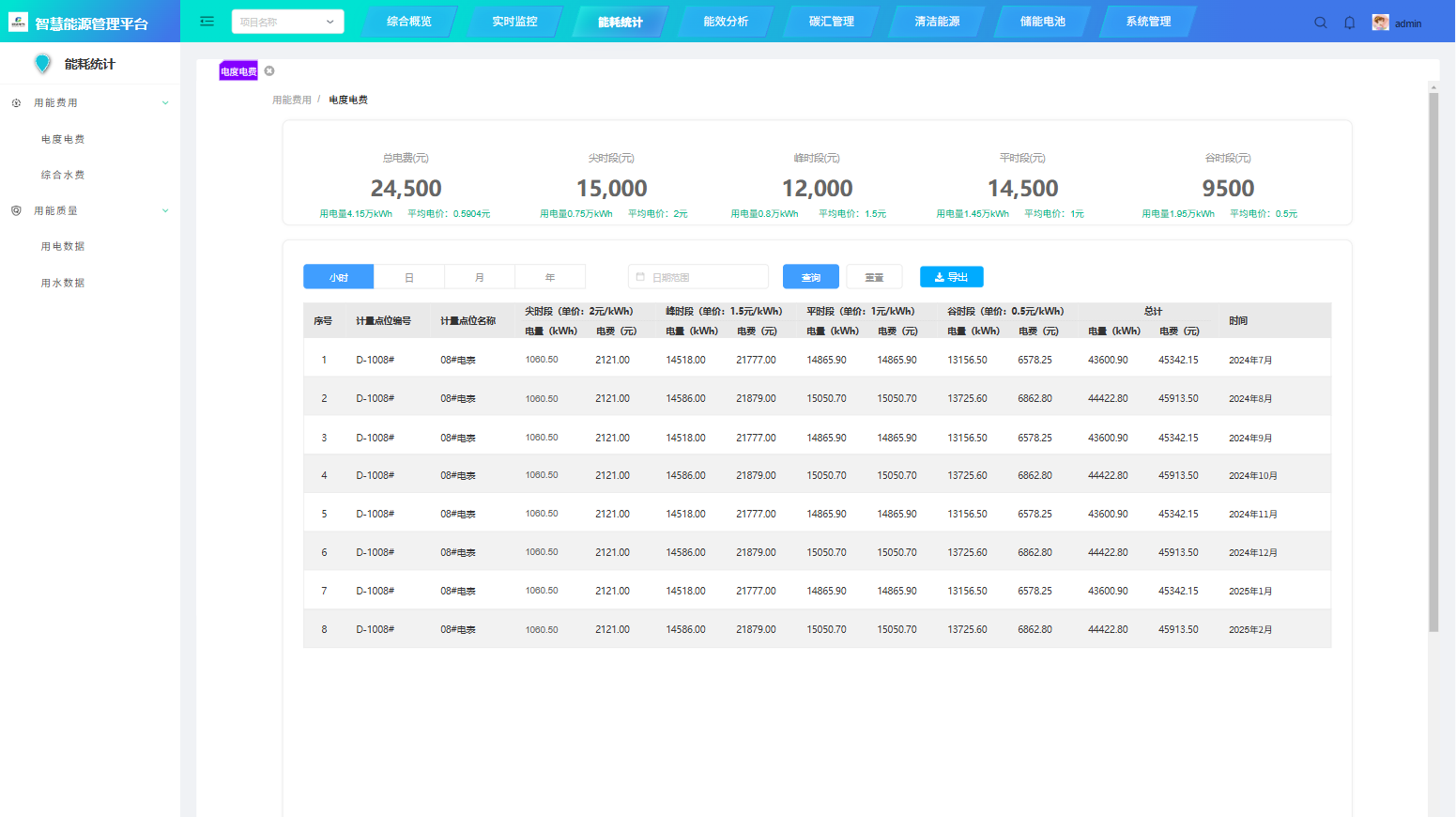Open the 综合概览 top tab

(409, 22)
